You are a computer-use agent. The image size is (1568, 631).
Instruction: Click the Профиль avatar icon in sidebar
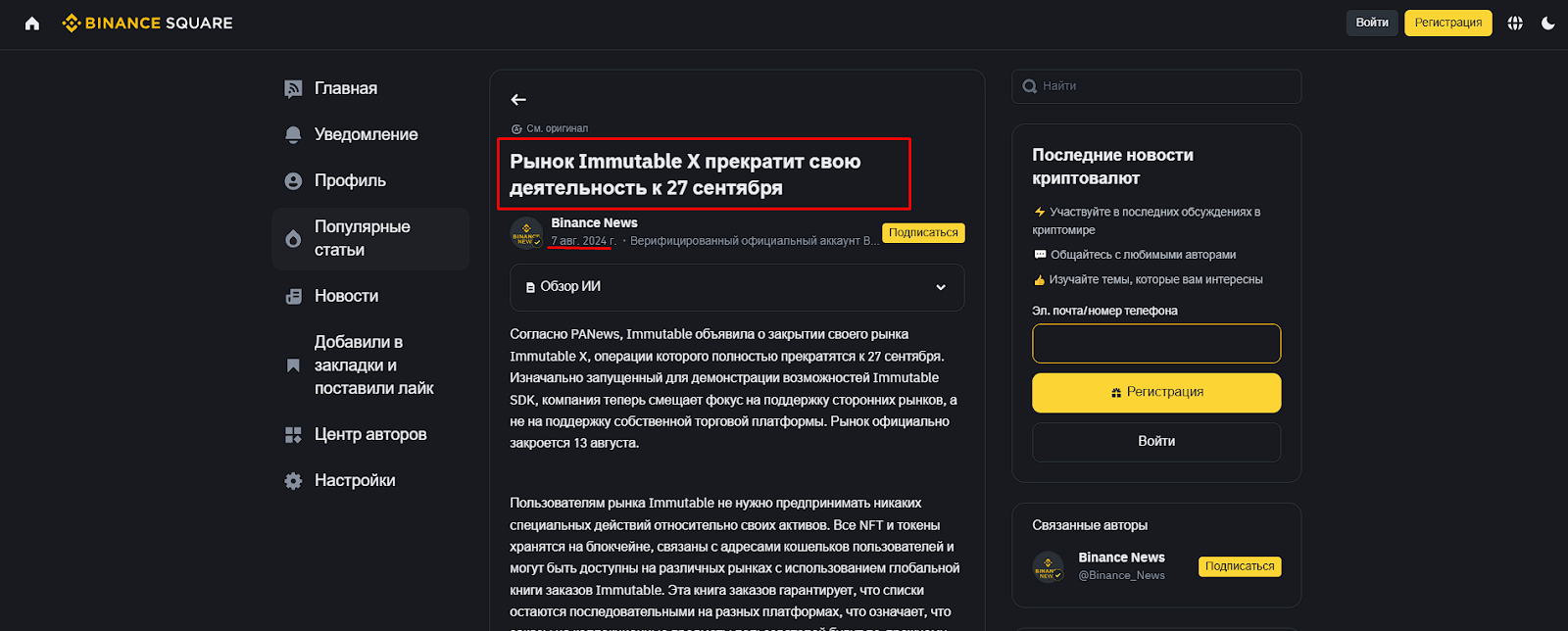pos(292,180)
